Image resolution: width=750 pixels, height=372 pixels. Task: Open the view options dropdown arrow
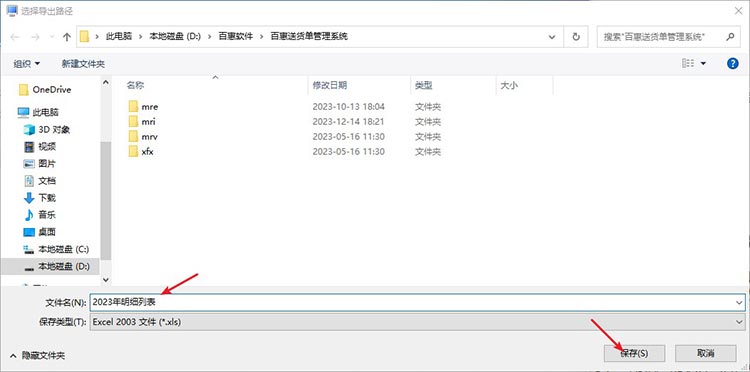[703, 64]
